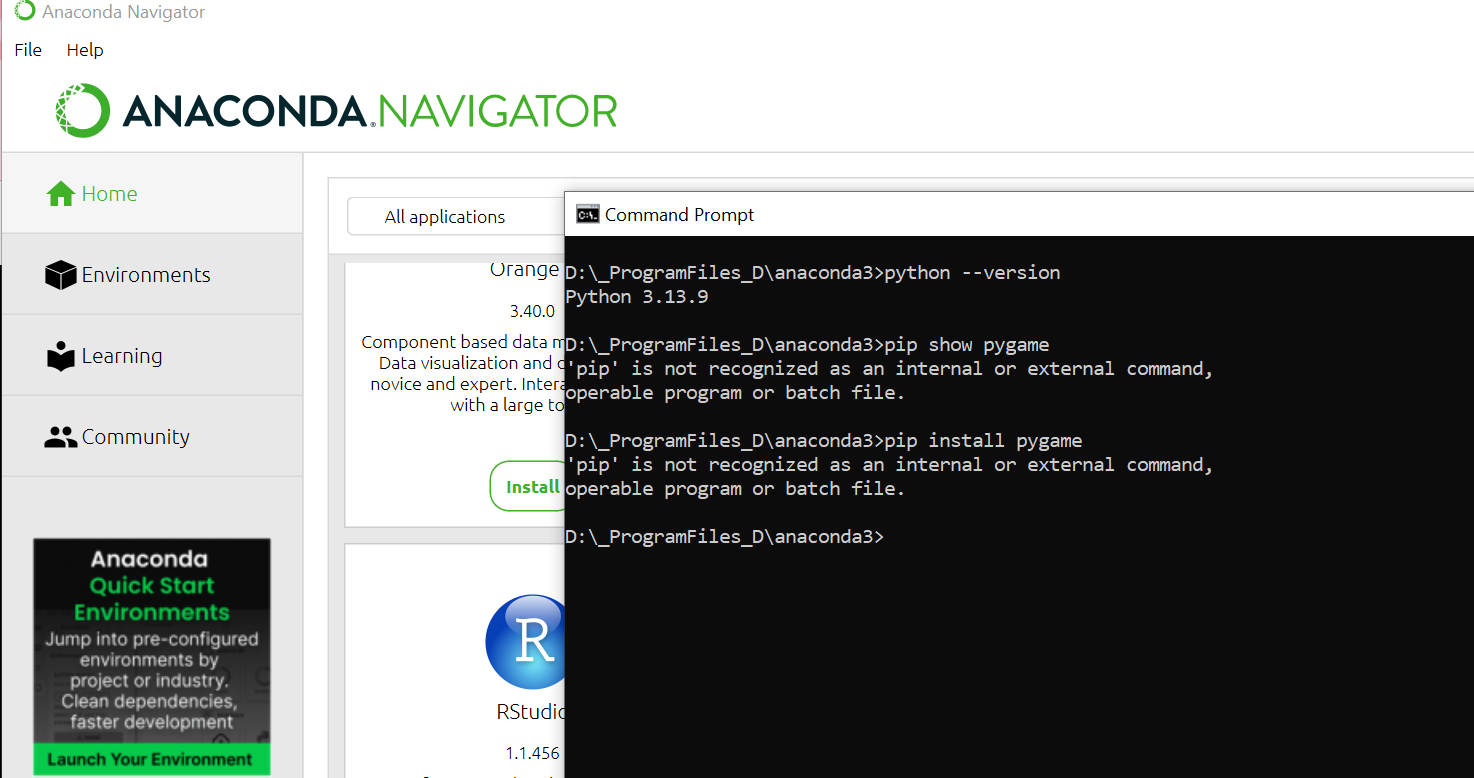Image resolution: width=1474 pixels, height=778 pixels.
Task: Click the Anaconda Navigator green ring logo
Action: pyautogui.click(x=82, y=110)
